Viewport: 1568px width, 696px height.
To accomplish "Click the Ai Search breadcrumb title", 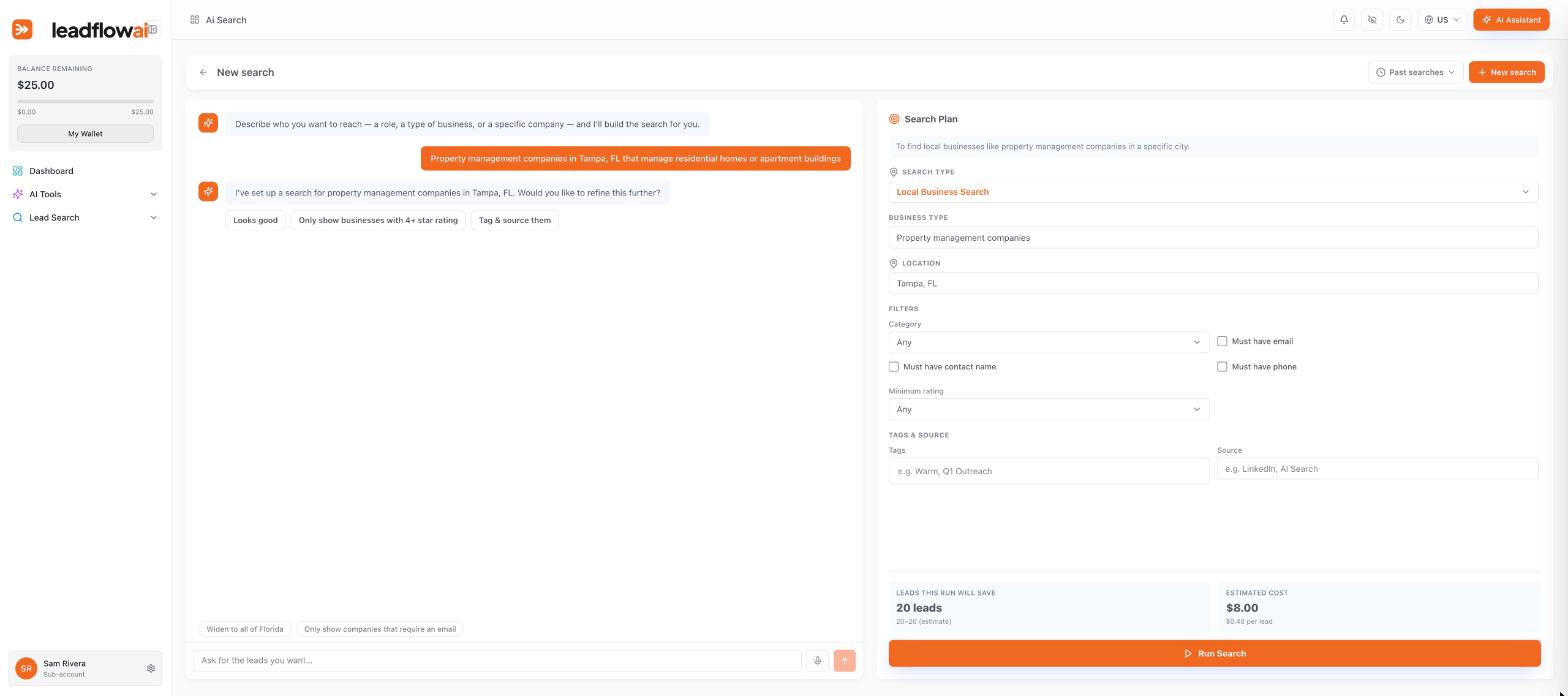I will 226,20.
